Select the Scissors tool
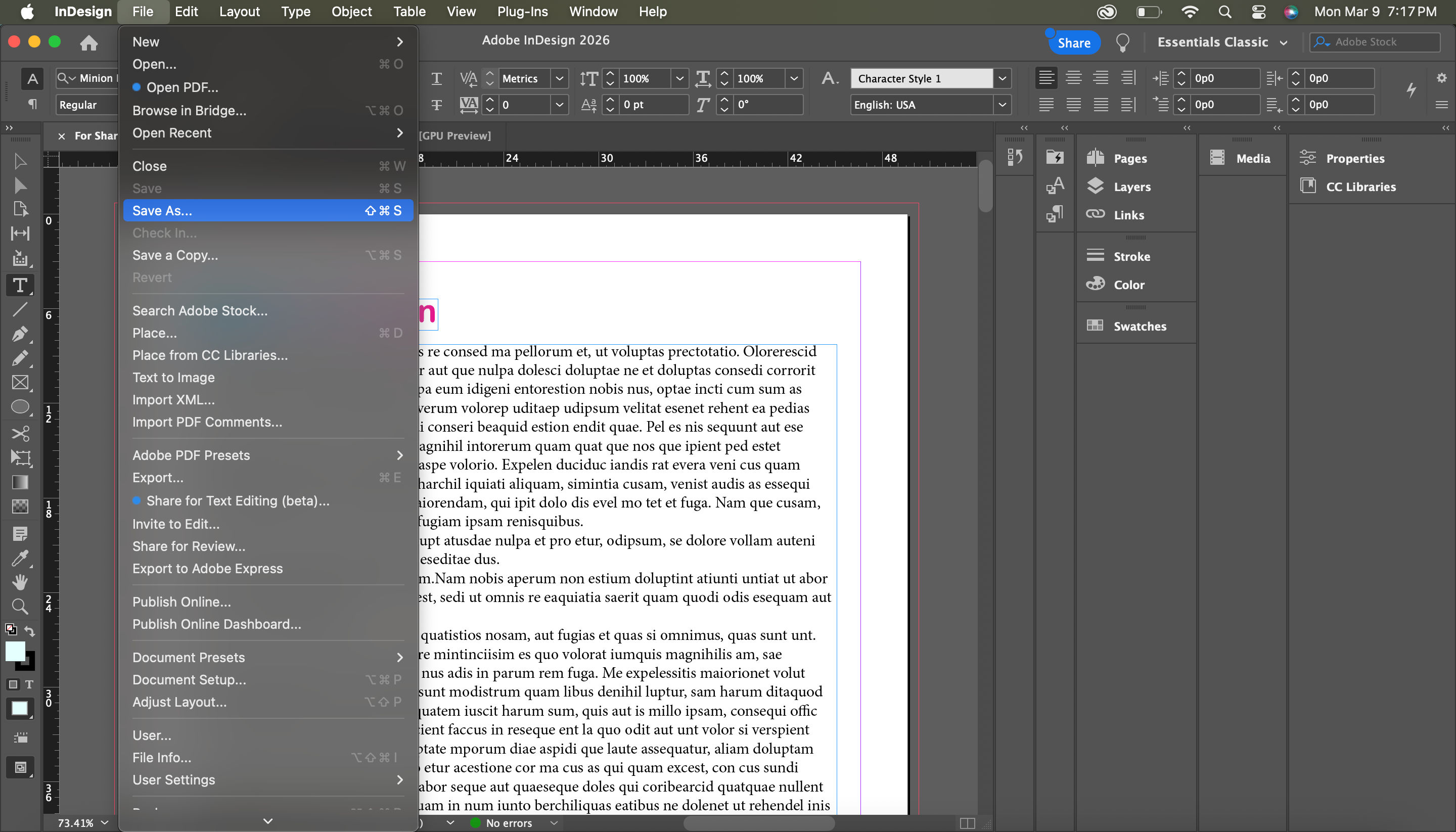 coord(20,433)
